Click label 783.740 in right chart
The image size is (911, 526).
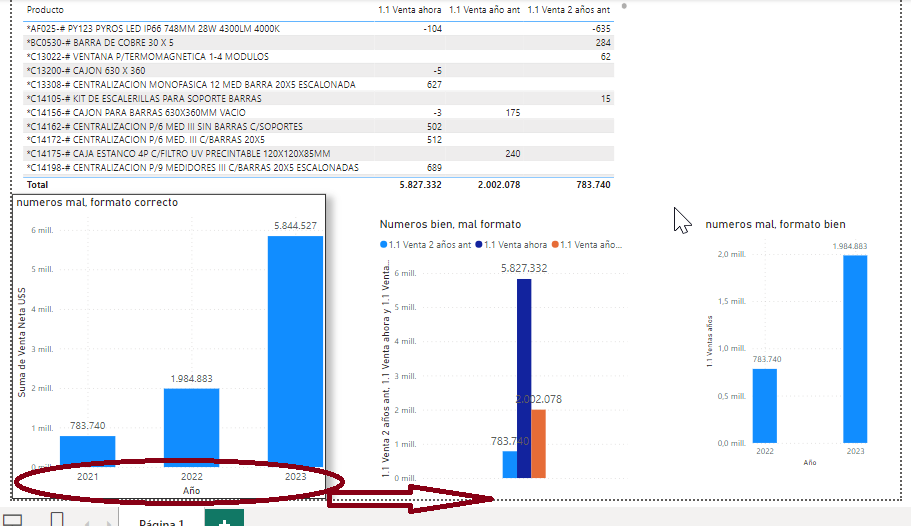tap(767, 359)
